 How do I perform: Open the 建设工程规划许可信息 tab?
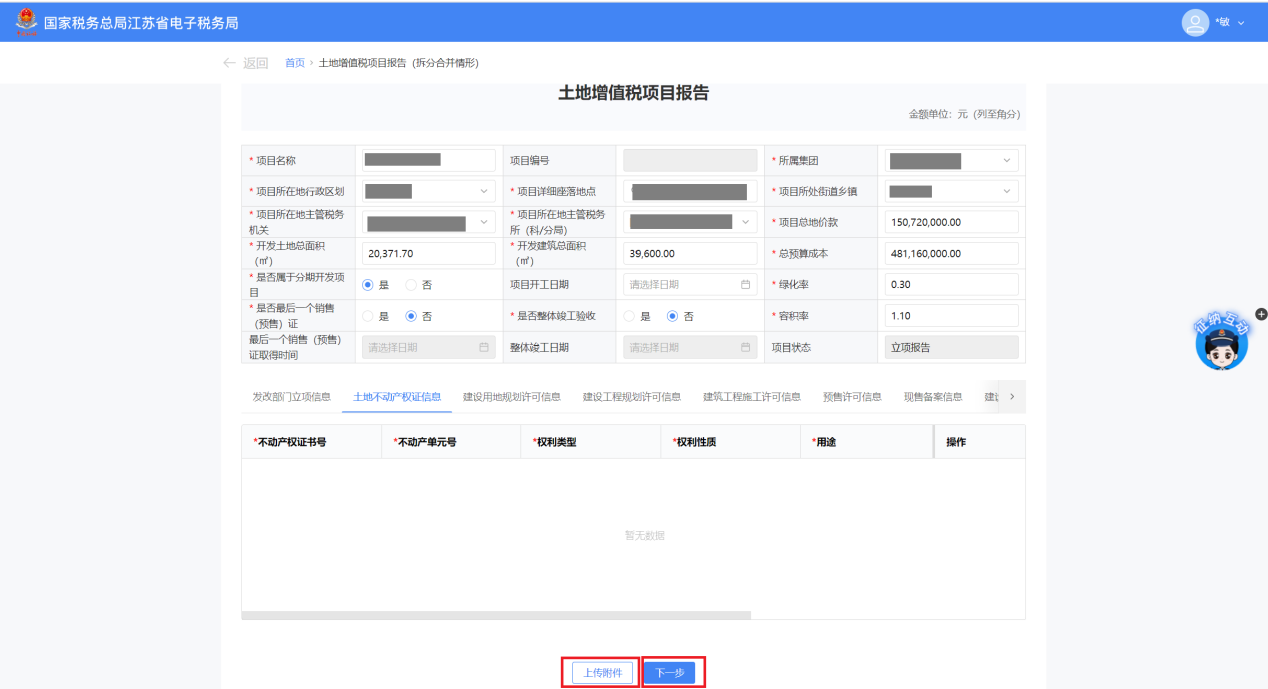[632, 397]
